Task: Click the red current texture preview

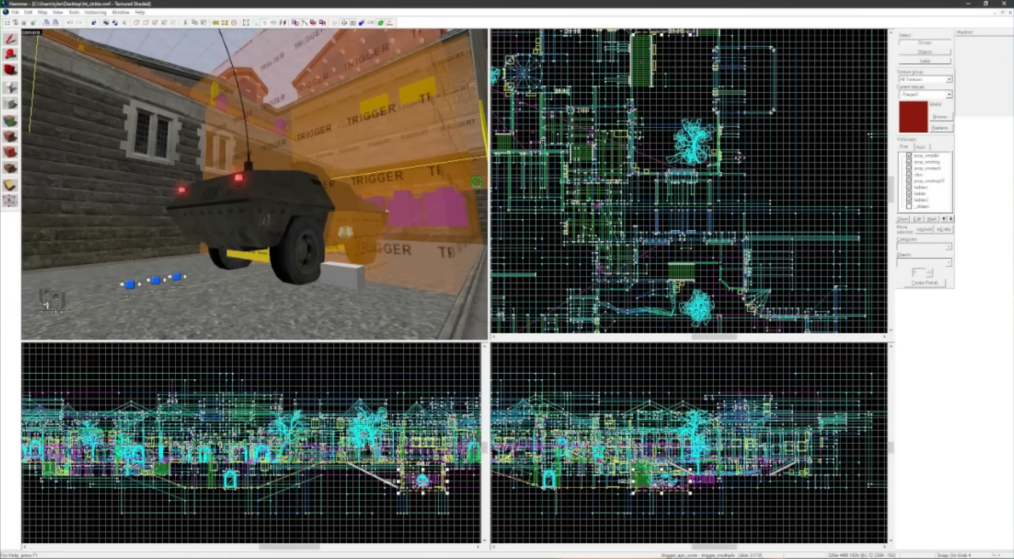Action: (913, 114)
